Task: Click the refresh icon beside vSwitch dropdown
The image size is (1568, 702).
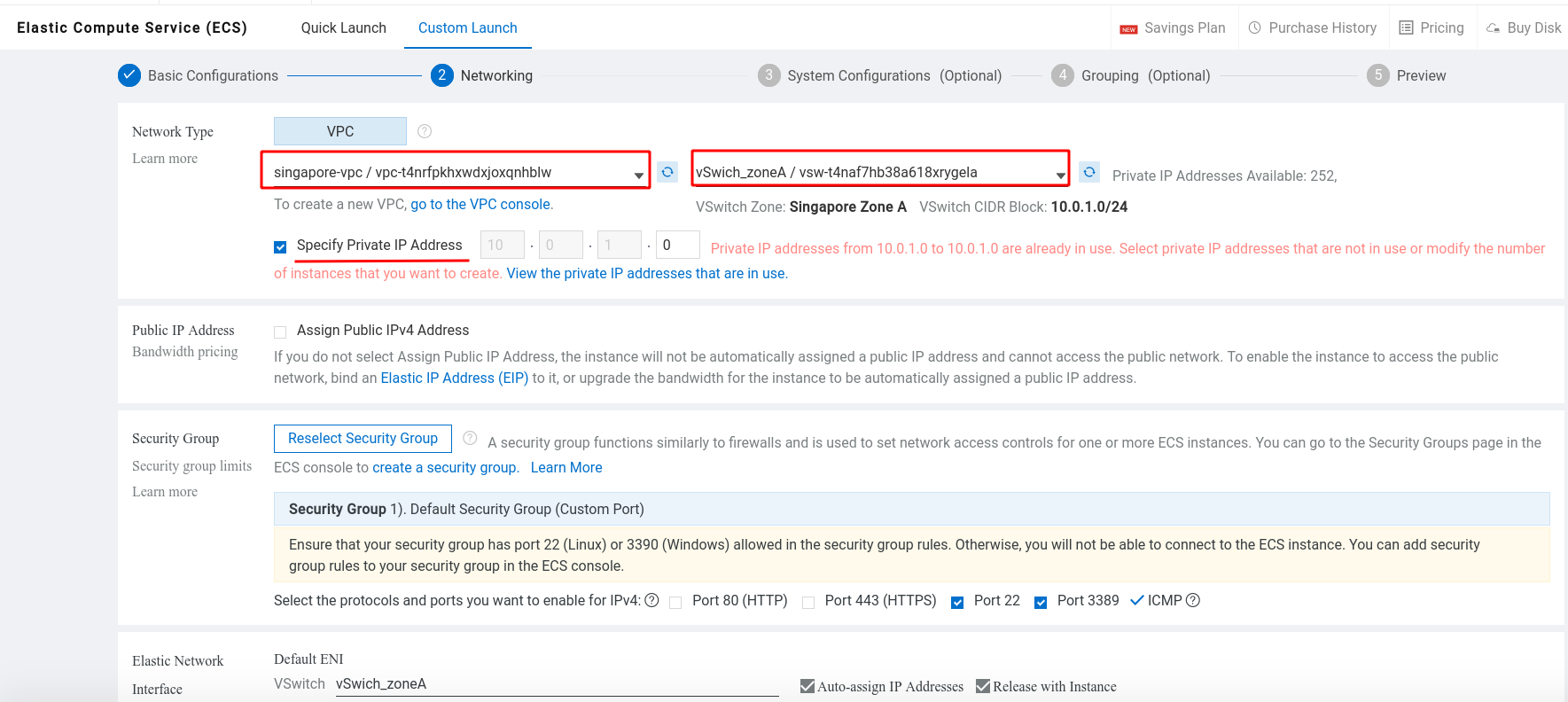Action: [1089, 172]
